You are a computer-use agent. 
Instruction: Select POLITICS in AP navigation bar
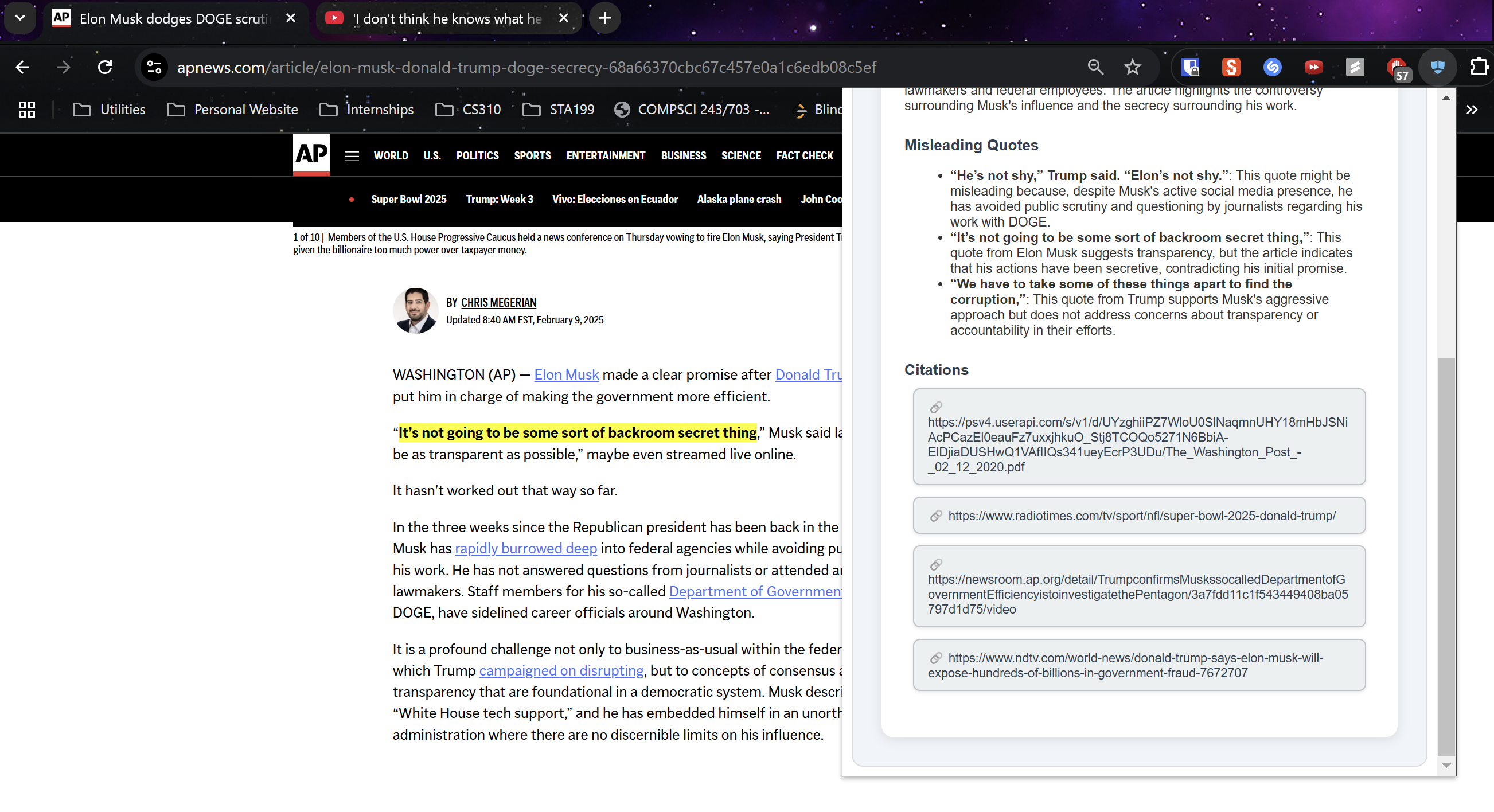tap(477, 155)
